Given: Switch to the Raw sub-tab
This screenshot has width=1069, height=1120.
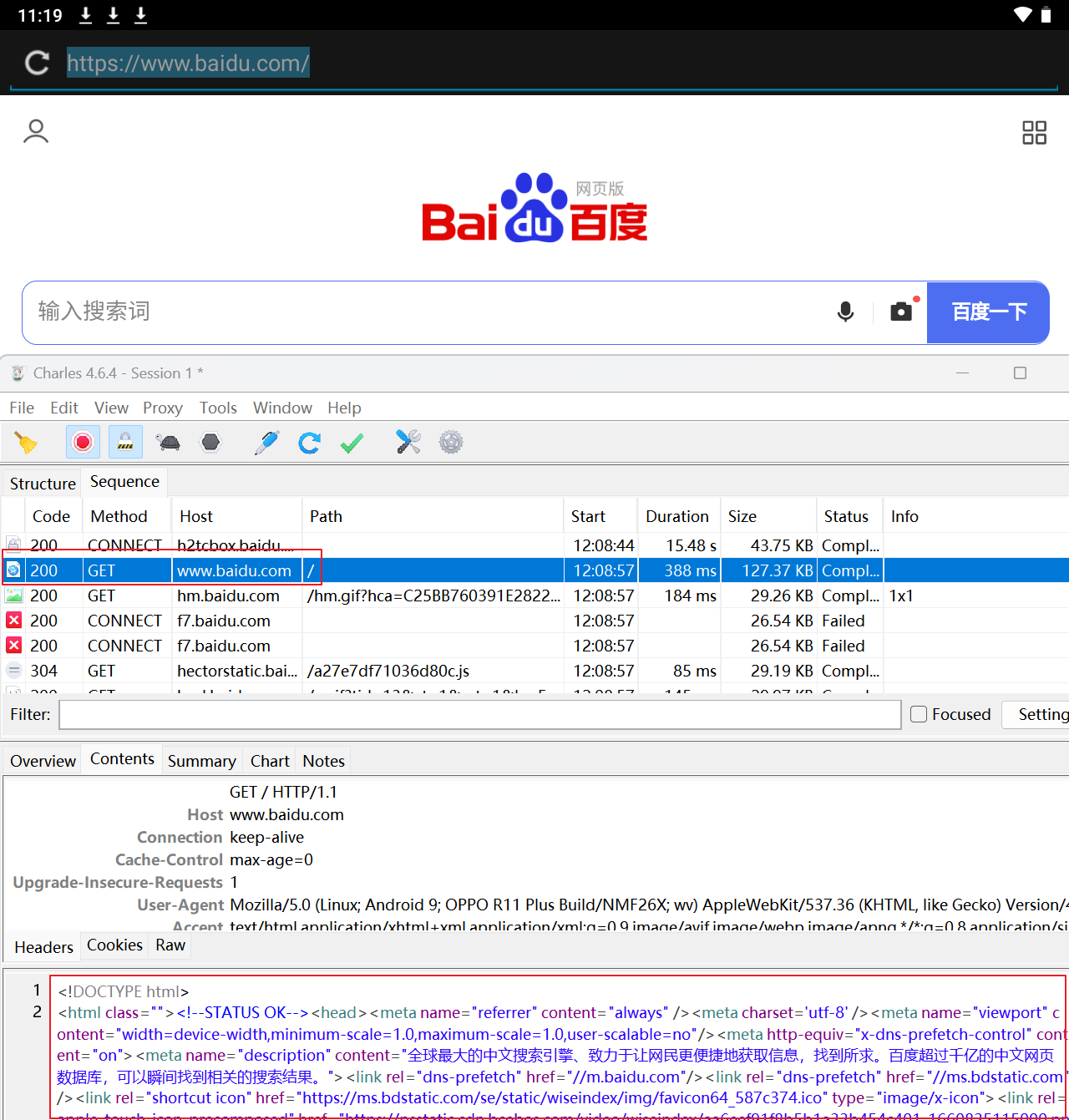Looking at the screenshot, I should tap(170, 945).
